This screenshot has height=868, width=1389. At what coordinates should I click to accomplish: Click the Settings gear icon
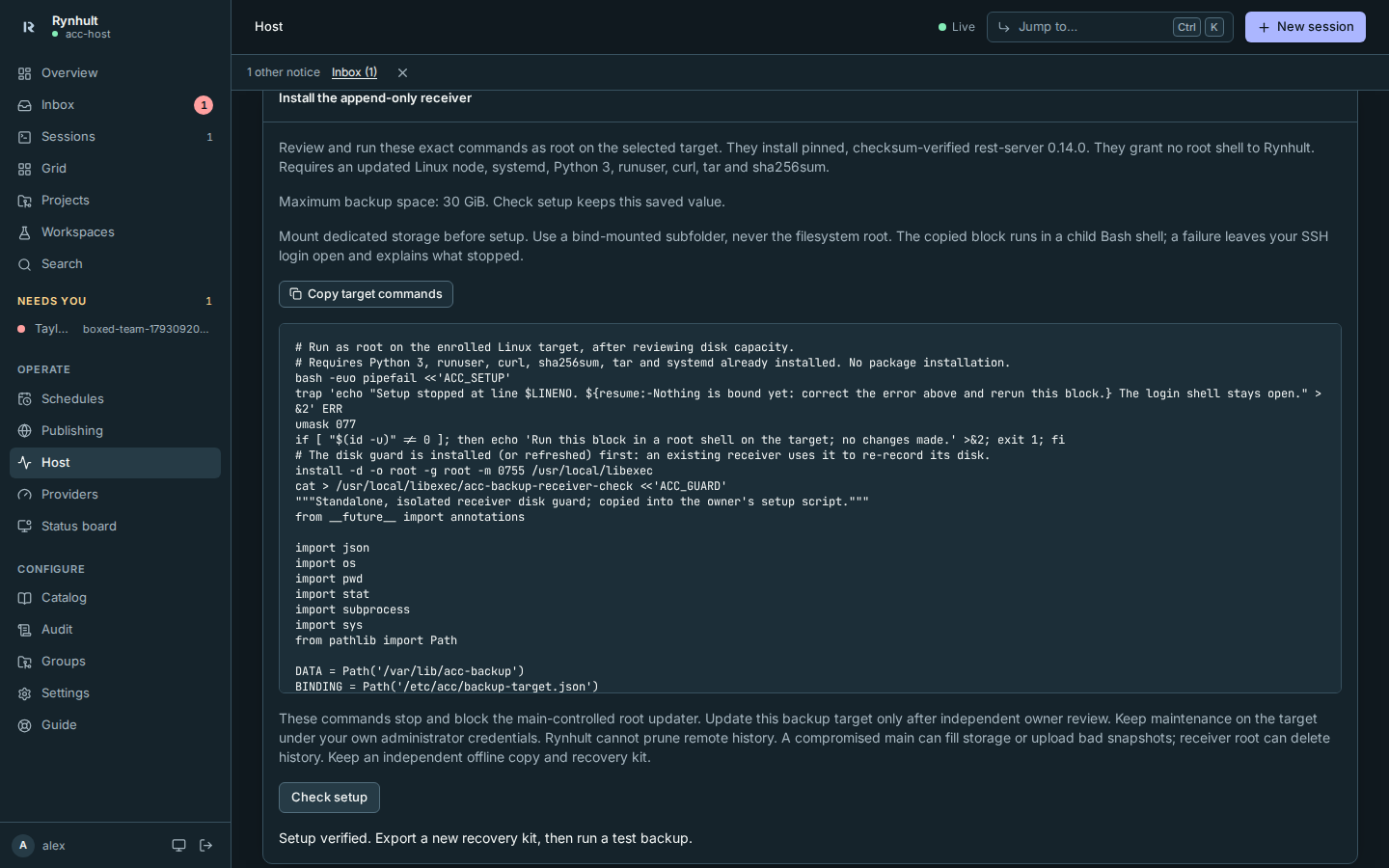click(x=25, y=693)
